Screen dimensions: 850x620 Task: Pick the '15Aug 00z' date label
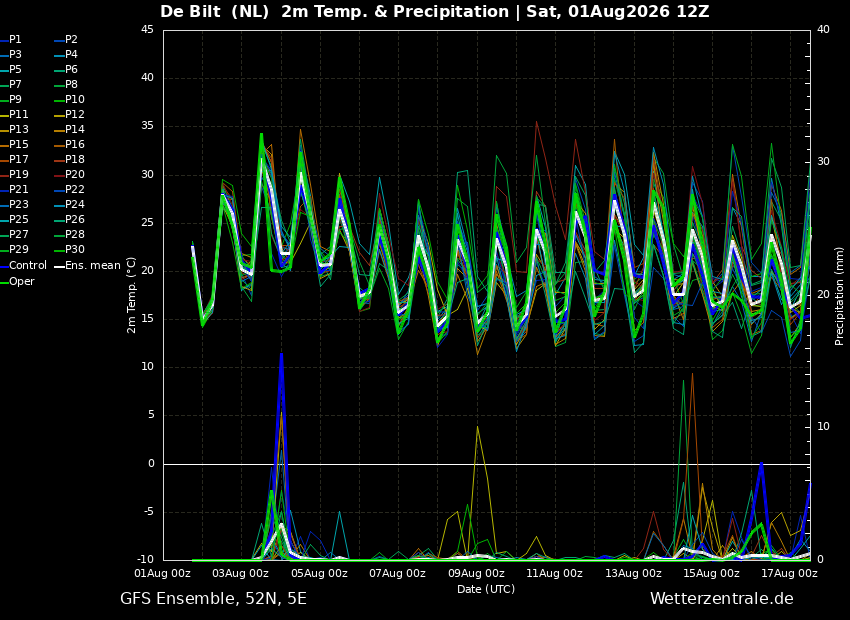click(x=711, y=573)
